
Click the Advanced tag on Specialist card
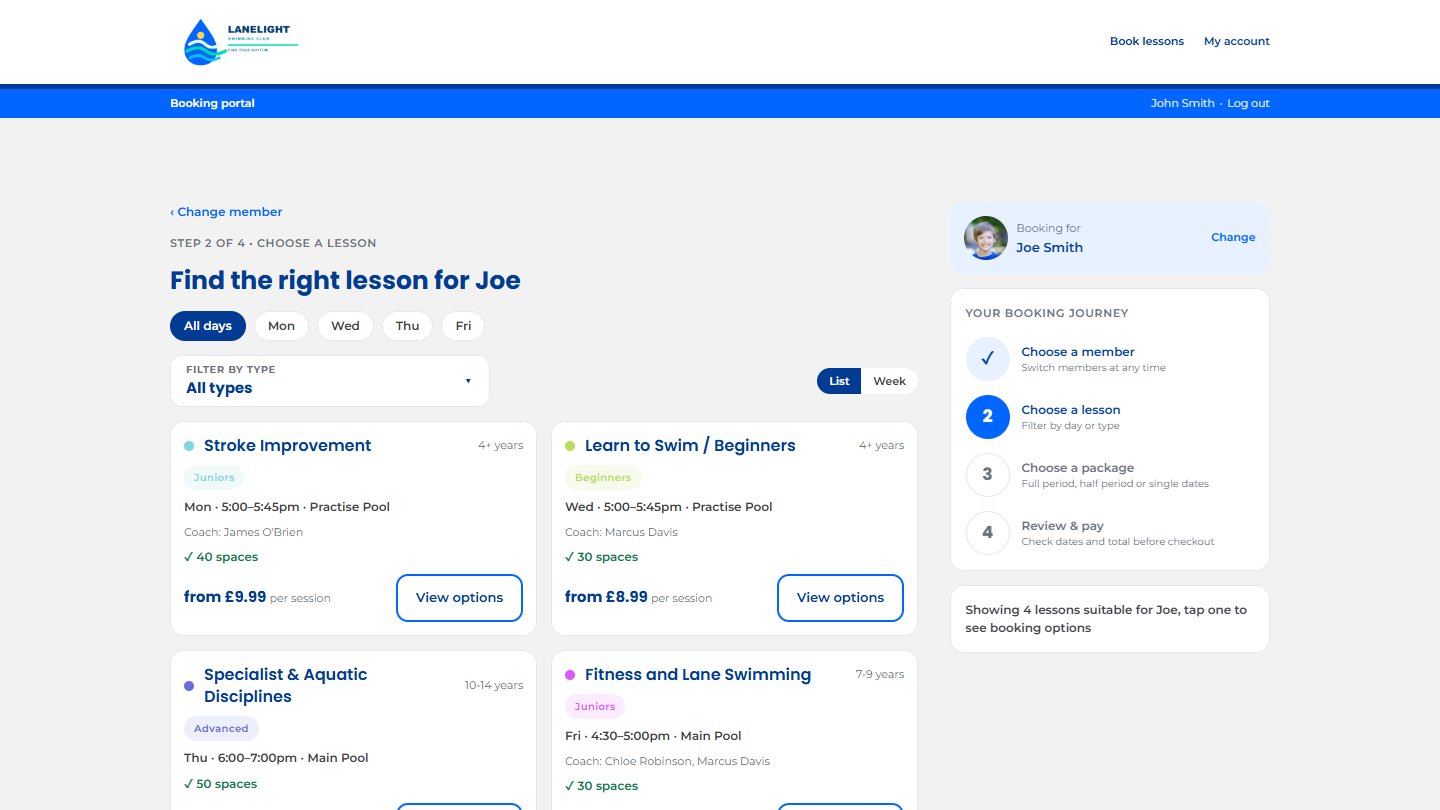[x=221, y=729]
